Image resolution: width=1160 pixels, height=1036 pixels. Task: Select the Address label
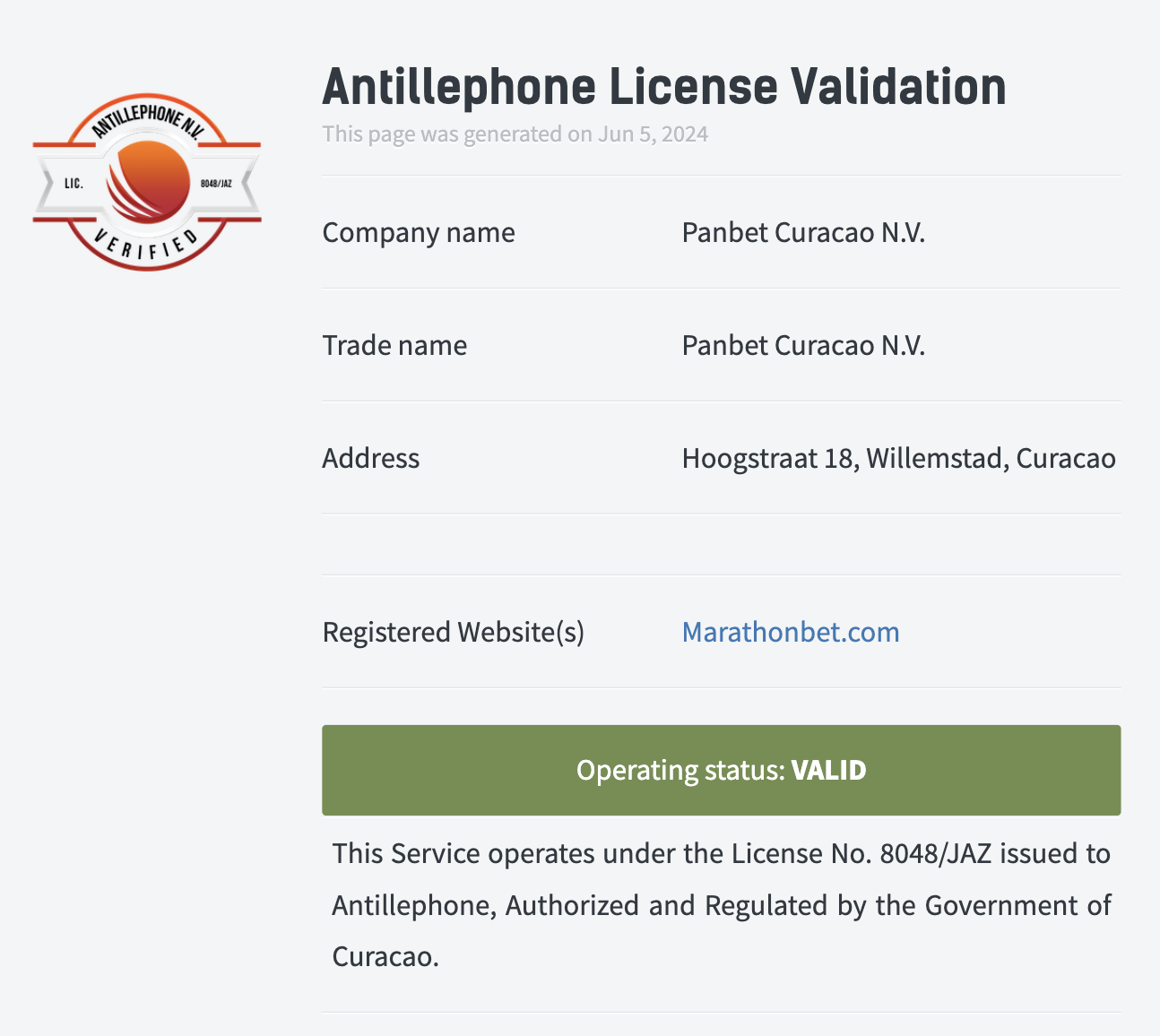371,458
